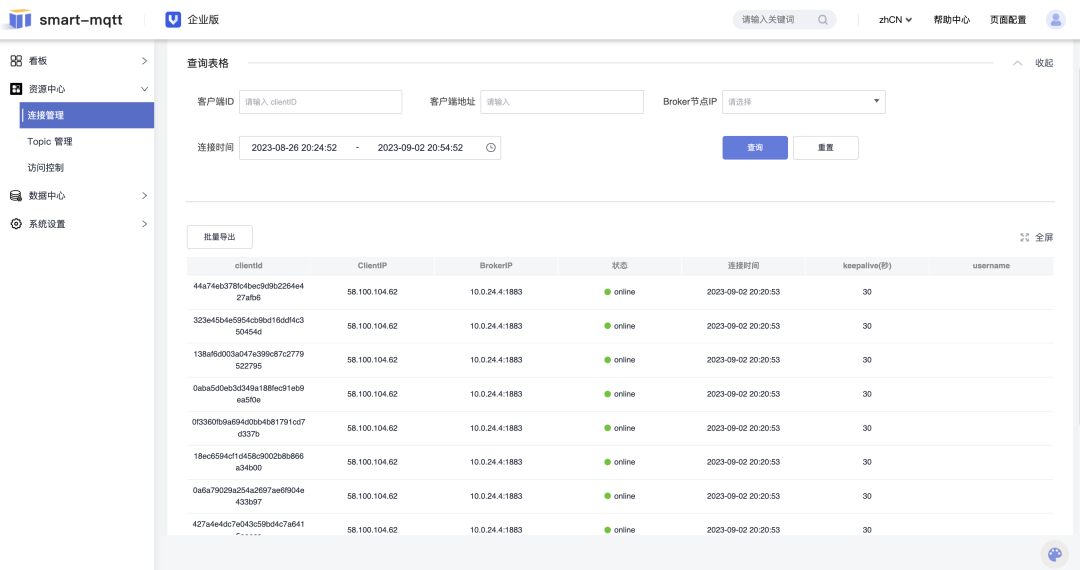Collapse the query form with 收起
Viewport: 1080px width, 570px height.
coord(1043,63)
